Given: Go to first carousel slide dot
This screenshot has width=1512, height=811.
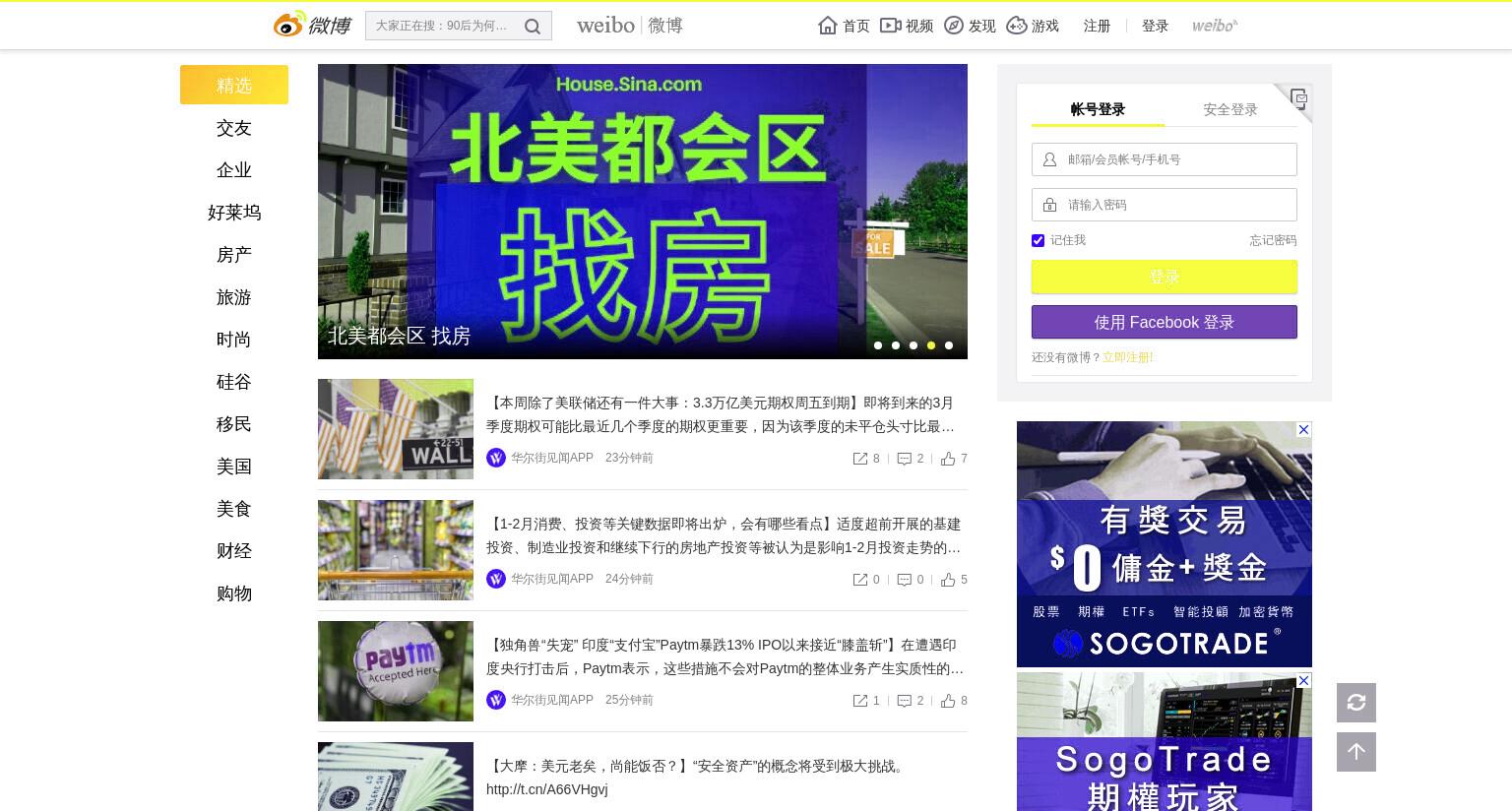Looking at the screenshot, I should coord(878,345).
